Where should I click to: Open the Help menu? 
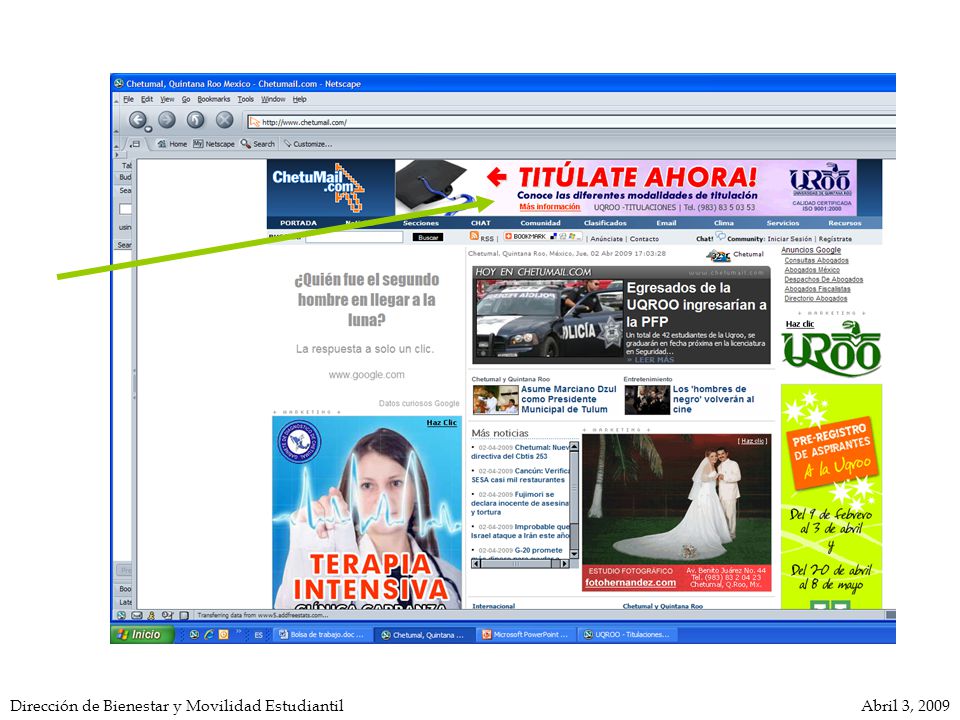point(299,99)
